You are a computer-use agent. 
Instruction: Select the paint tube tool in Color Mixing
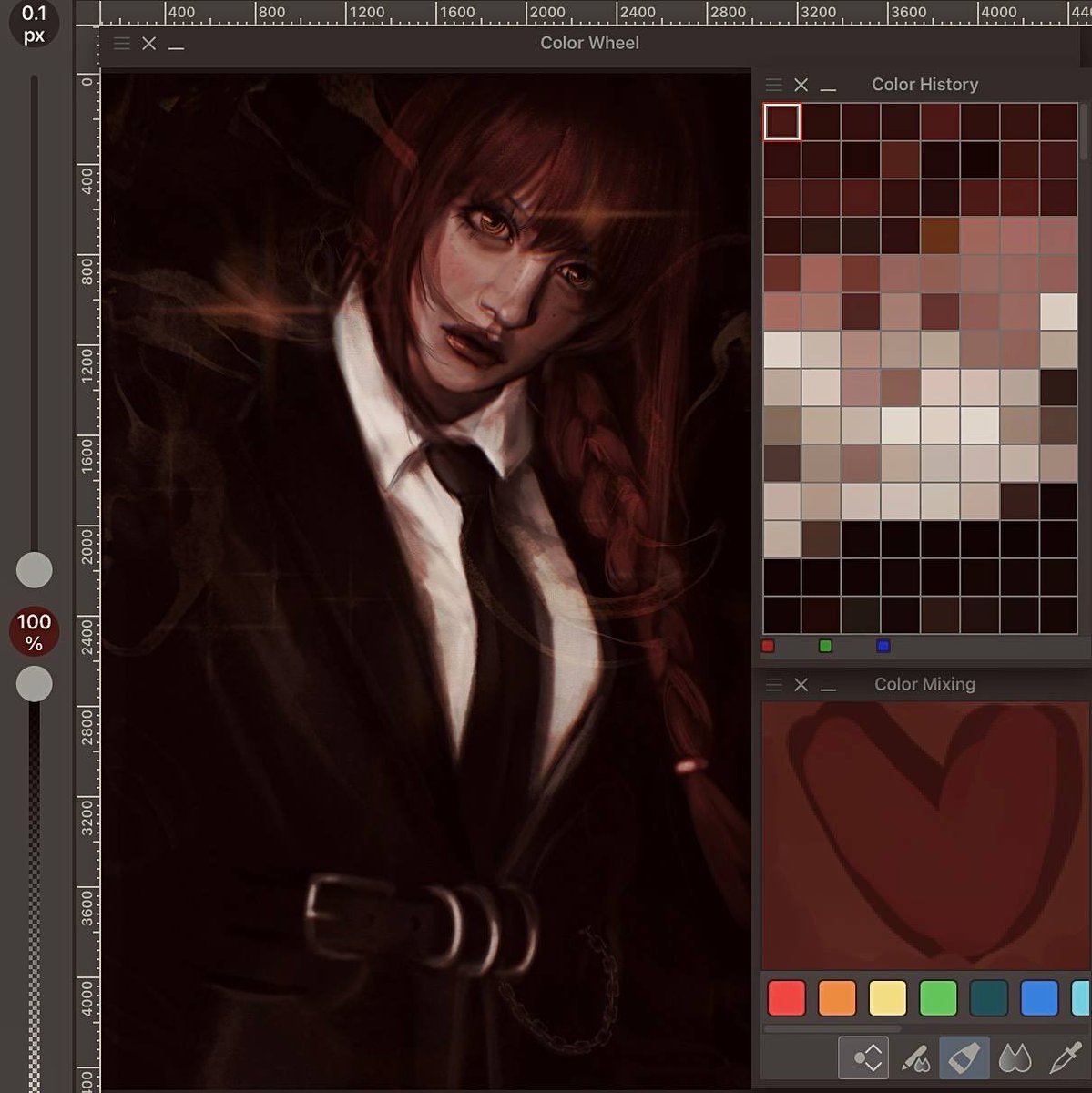click(964, 1057)
